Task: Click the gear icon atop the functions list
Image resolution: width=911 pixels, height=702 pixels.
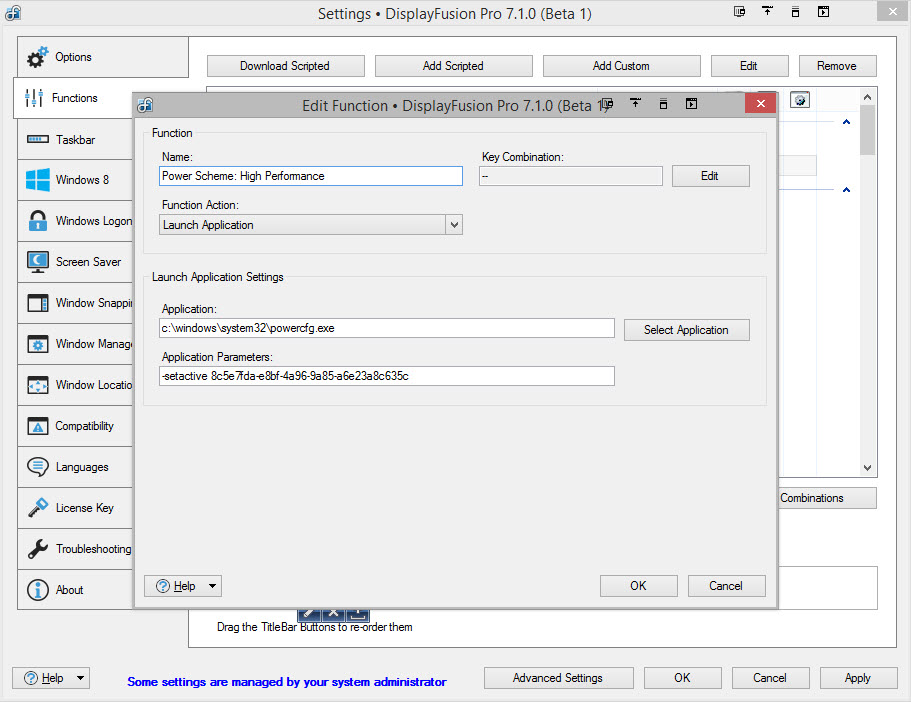Action: click(799, 100)
